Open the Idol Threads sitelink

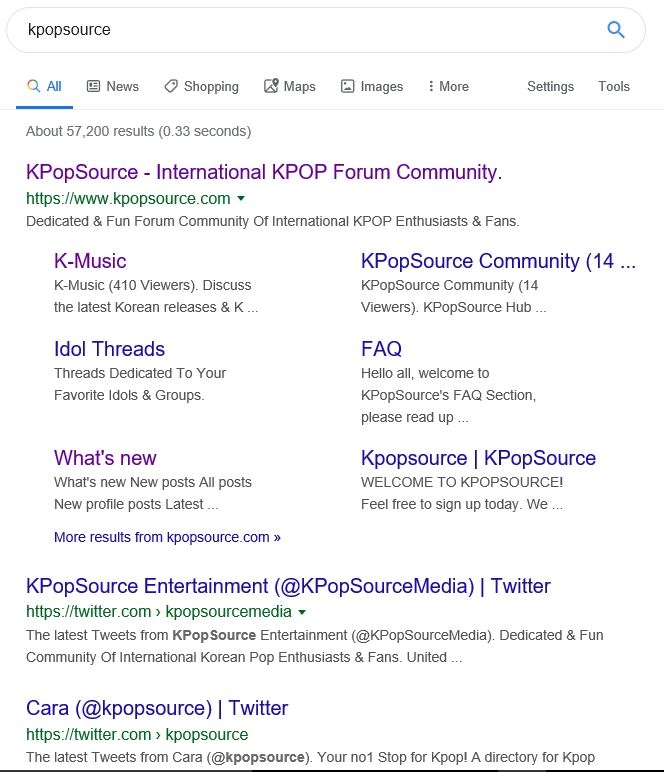(109, 349)
